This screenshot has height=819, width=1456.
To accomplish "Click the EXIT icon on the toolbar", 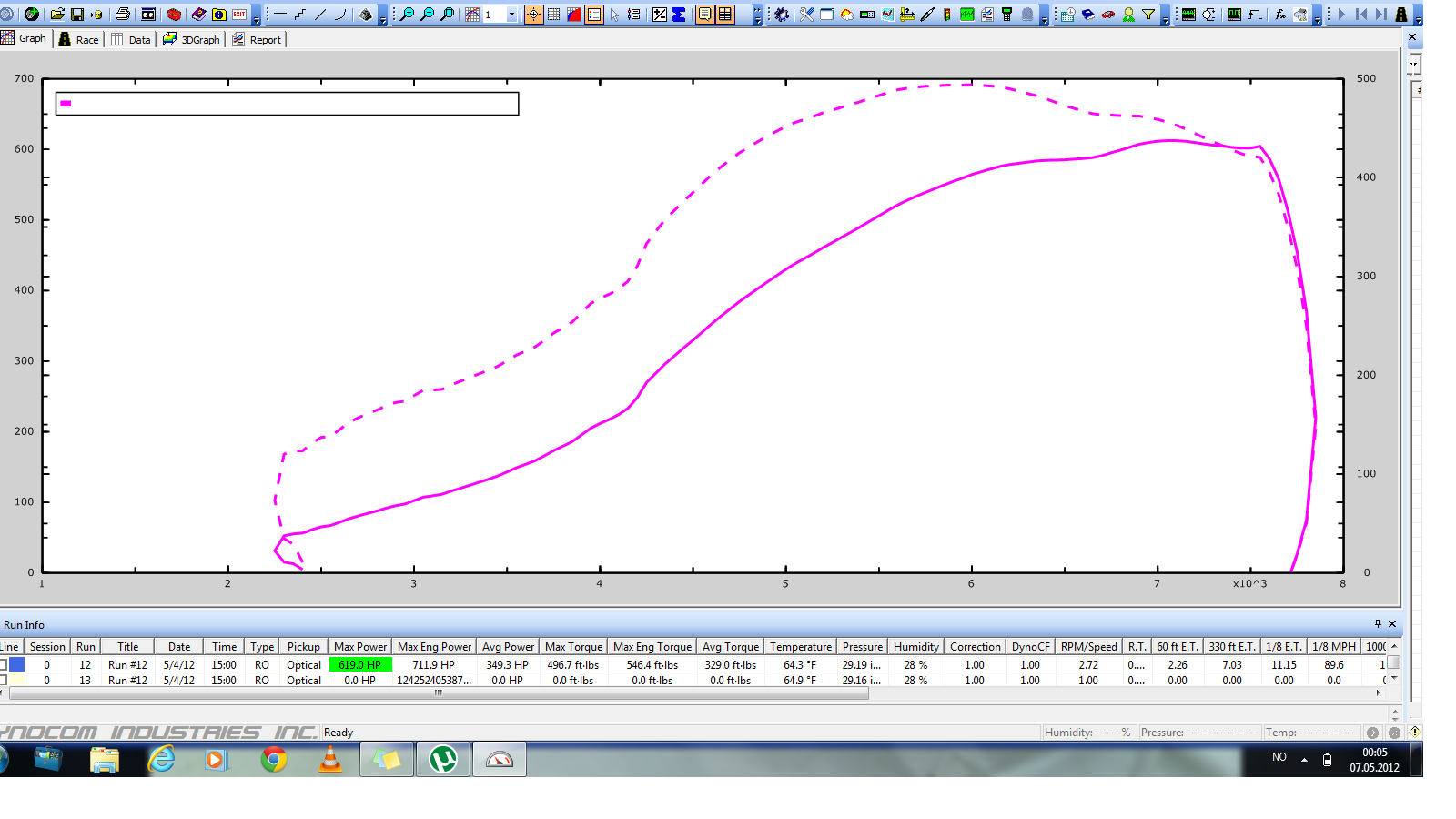I will tap(238, 14).
